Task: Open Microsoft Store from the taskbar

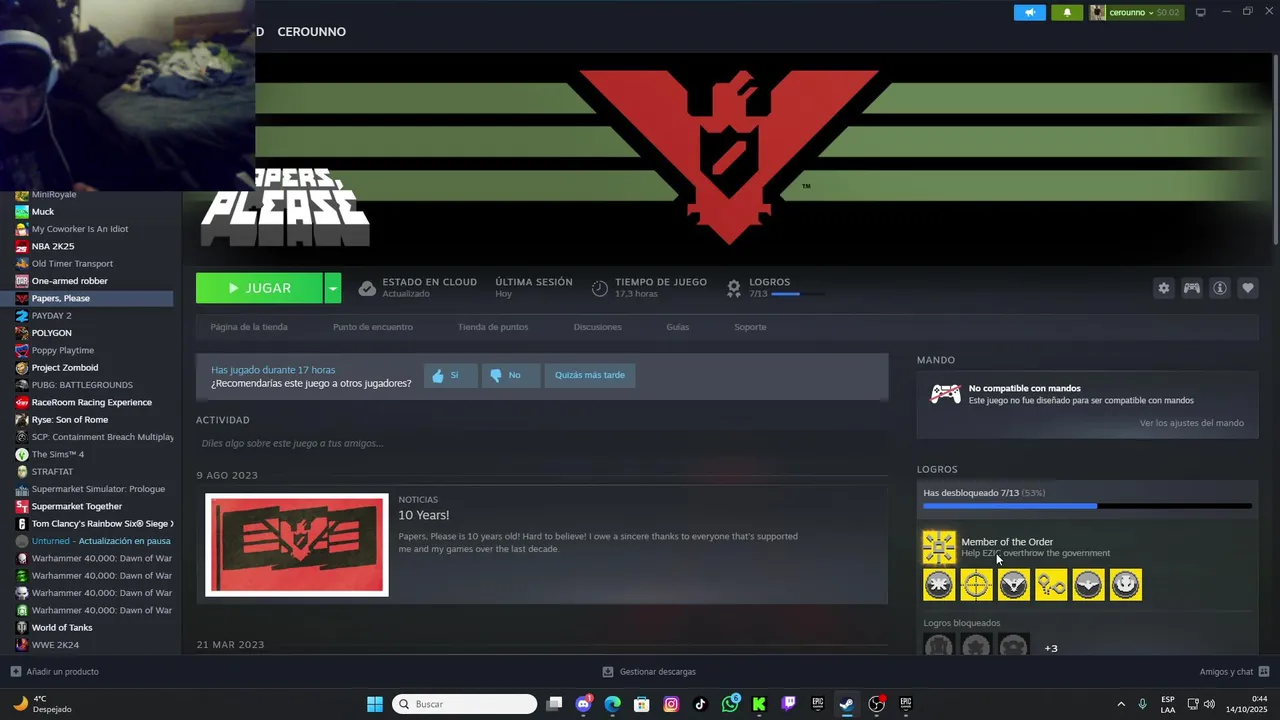Action: click(642, 704)
